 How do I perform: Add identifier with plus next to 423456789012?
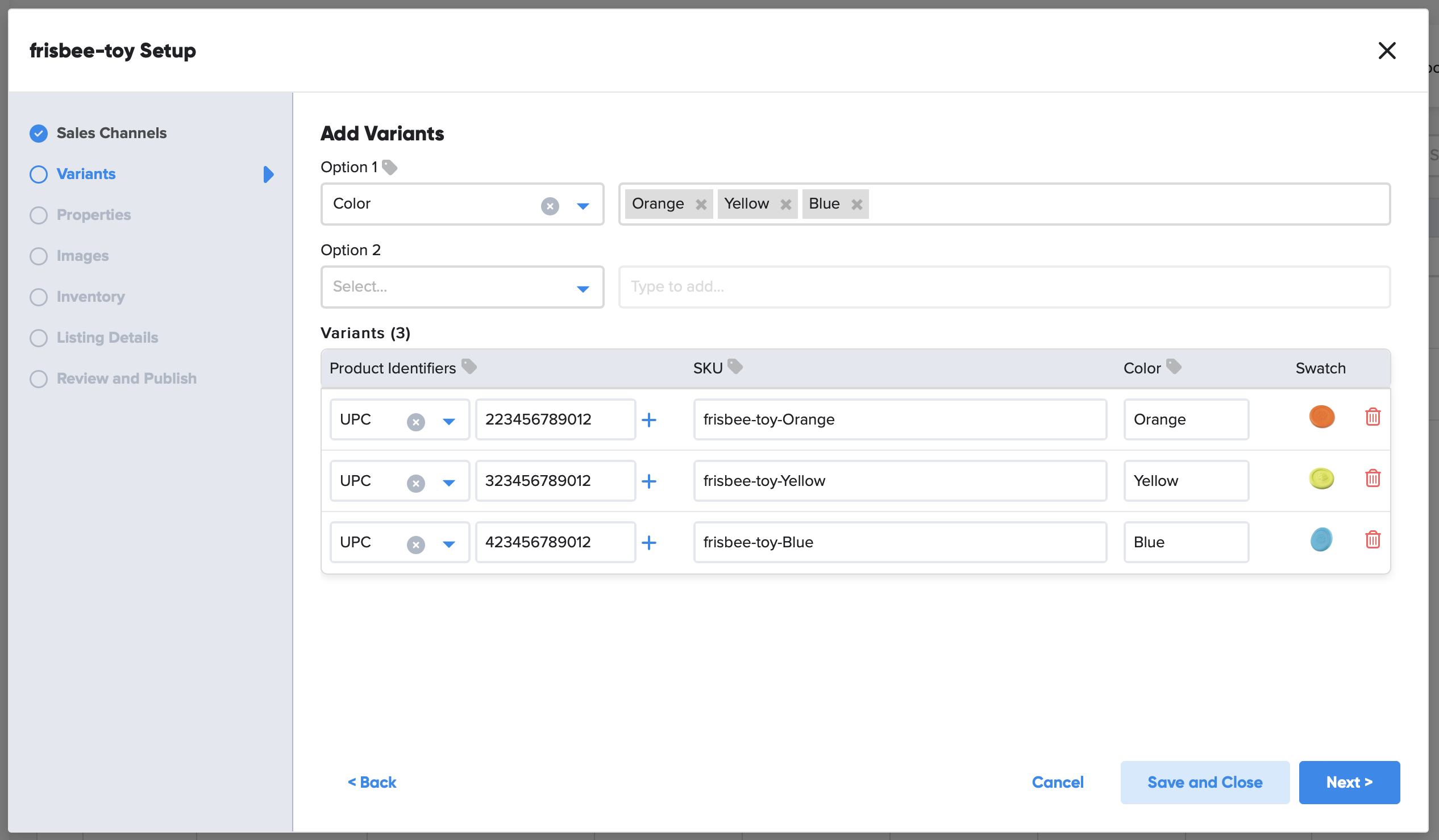point(648,543)
